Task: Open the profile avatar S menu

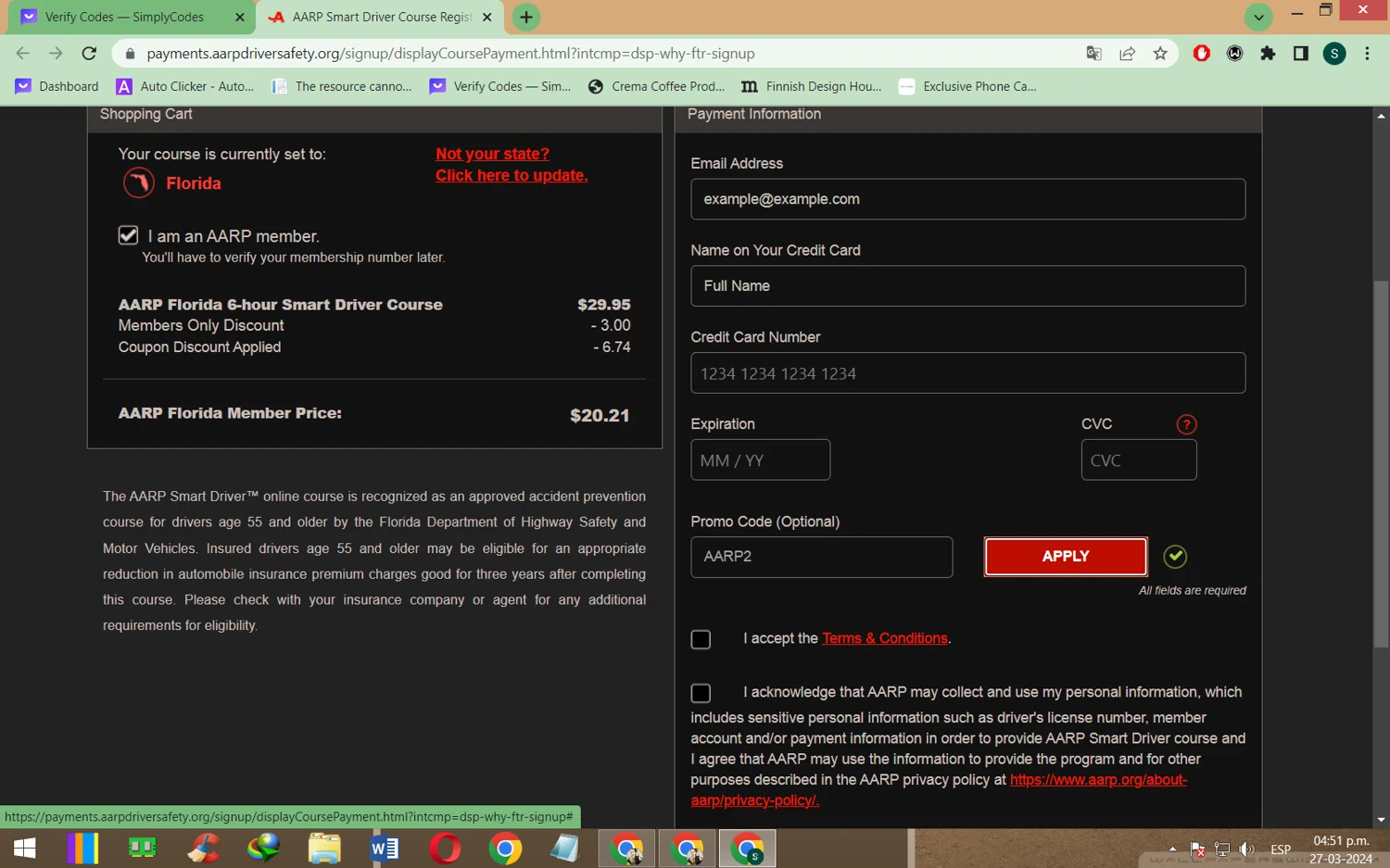Action: [1334, 54]
